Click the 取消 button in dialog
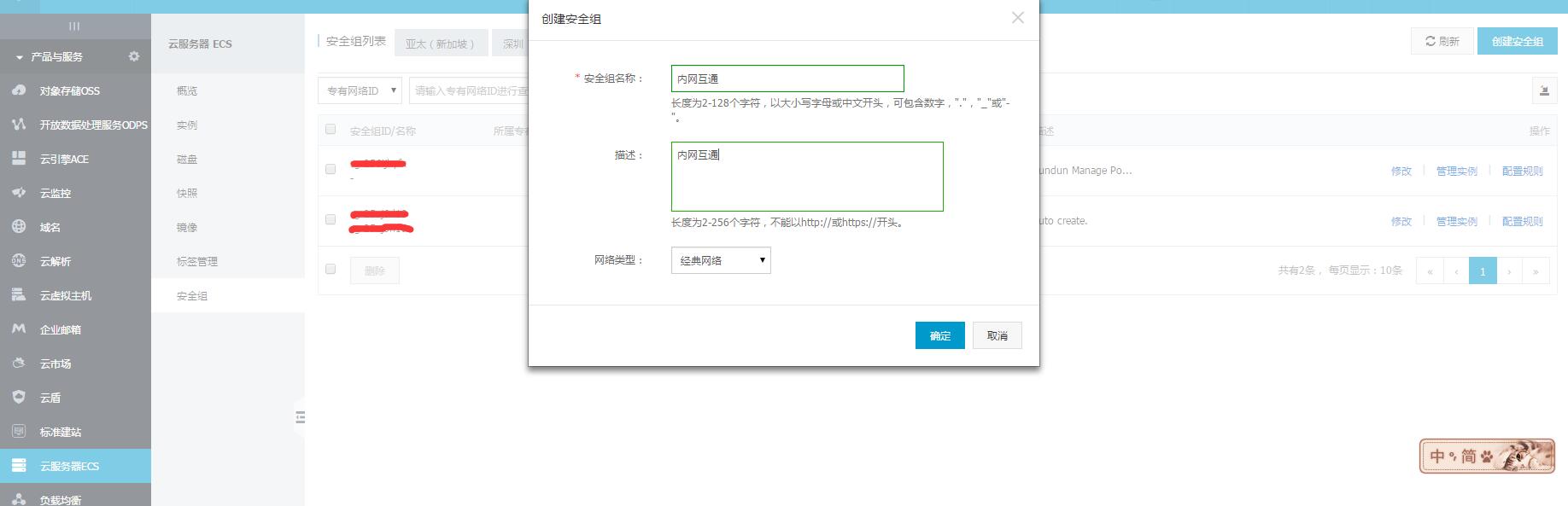The height and width of the screenshot is (506, 1568). pyautogui.click(x=997, y=335)
